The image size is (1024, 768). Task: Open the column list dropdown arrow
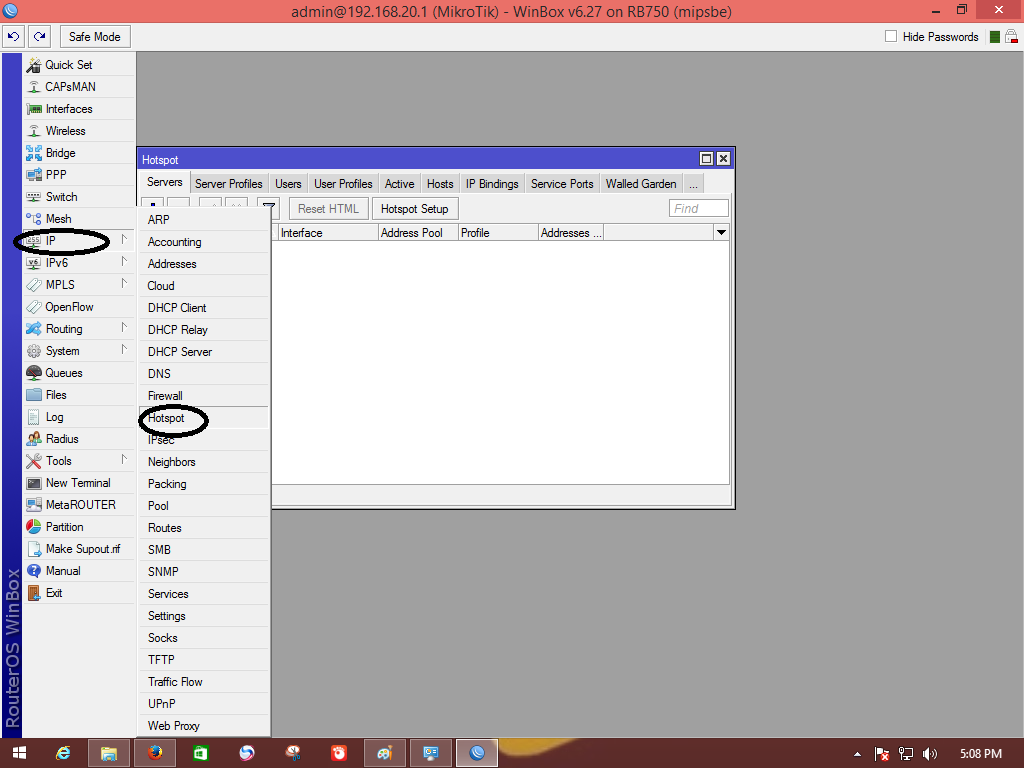coord(721,232)
